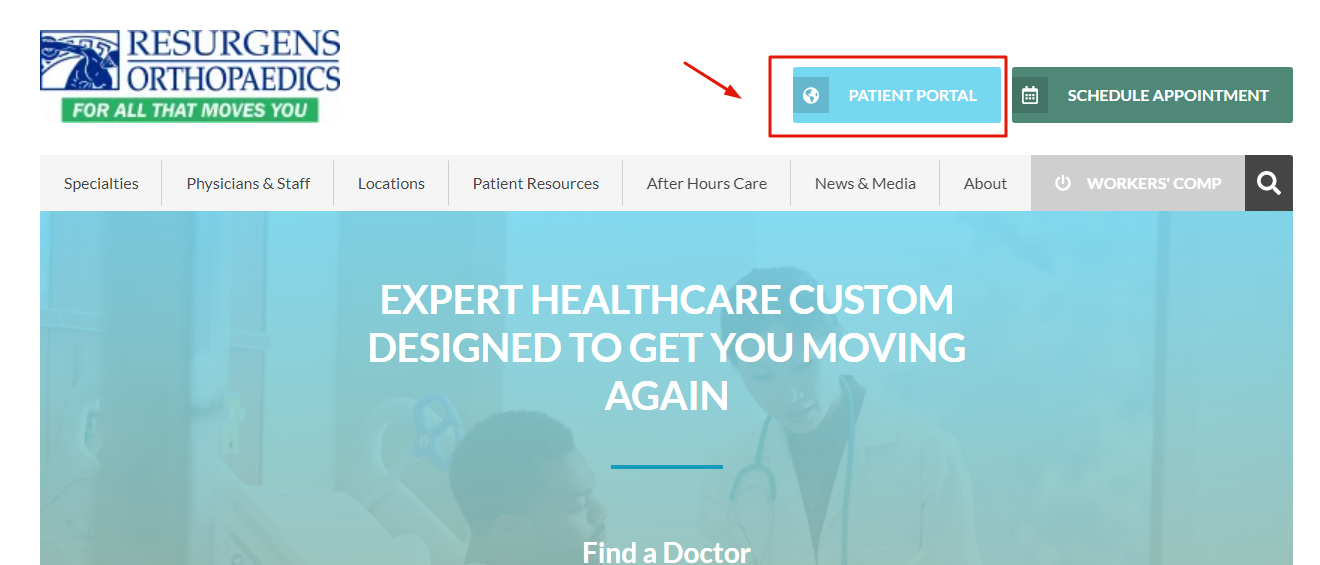1320x565 pixels.
Task: Open site search with the magnifier icon
Action: (1269, 183)
